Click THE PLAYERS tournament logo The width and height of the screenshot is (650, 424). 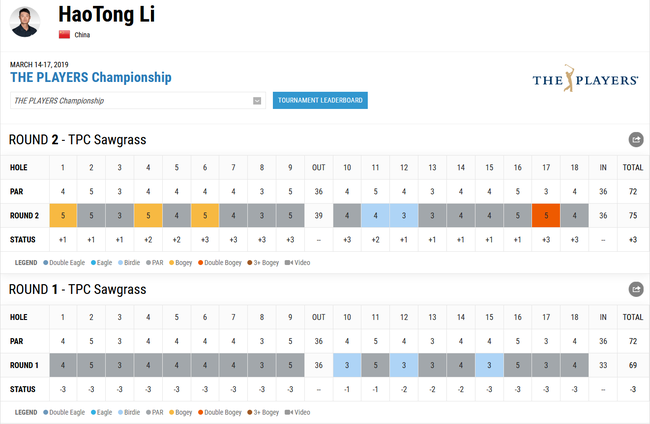point(585,78)
